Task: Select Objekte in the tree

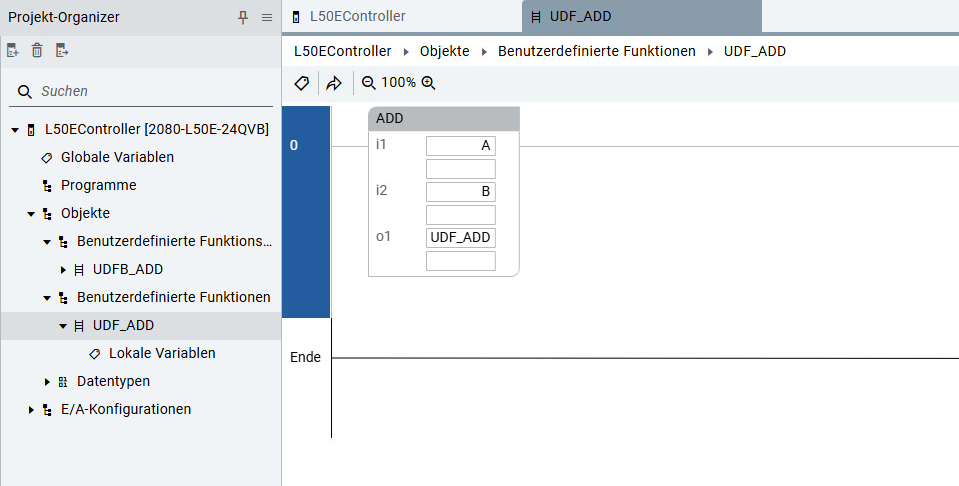Action: [86, 213]
